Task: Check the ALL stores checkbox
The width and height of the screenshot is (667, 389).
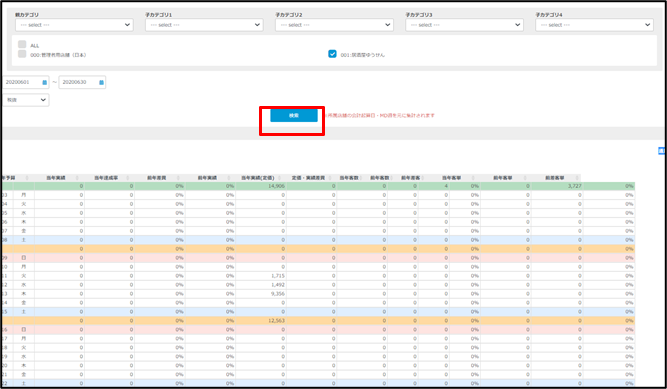Action: click(x=22, y=44)
